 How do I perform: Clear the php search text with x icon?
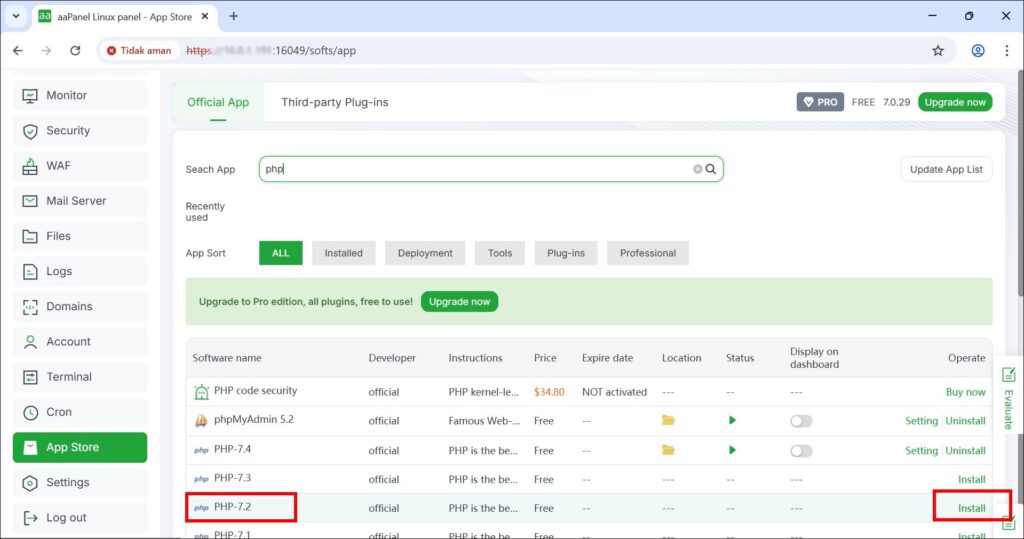pyautogui.click(x=698, y=169)
